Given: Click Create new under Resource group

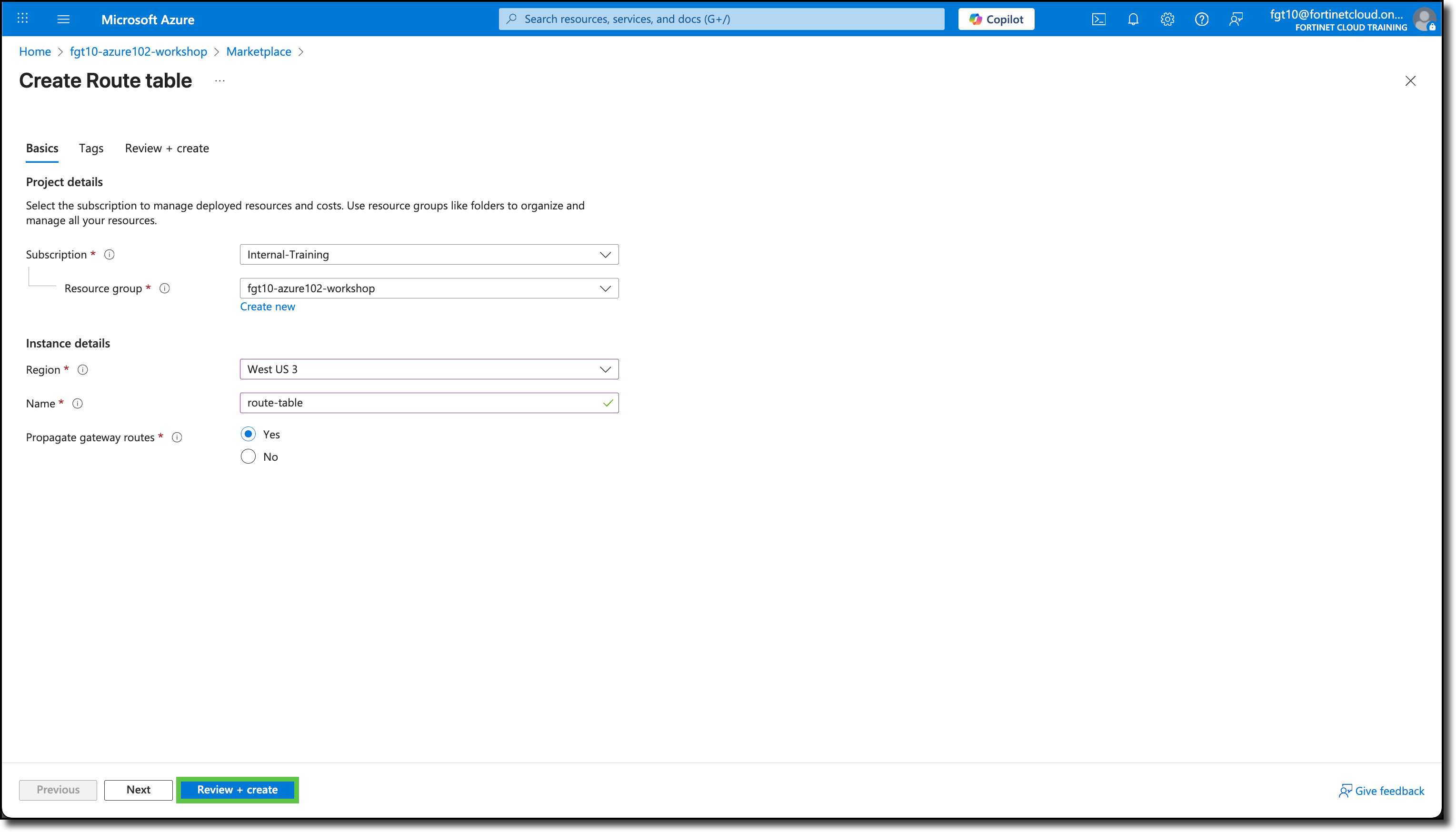Looking at the screenshot, I should coord(268,306).
